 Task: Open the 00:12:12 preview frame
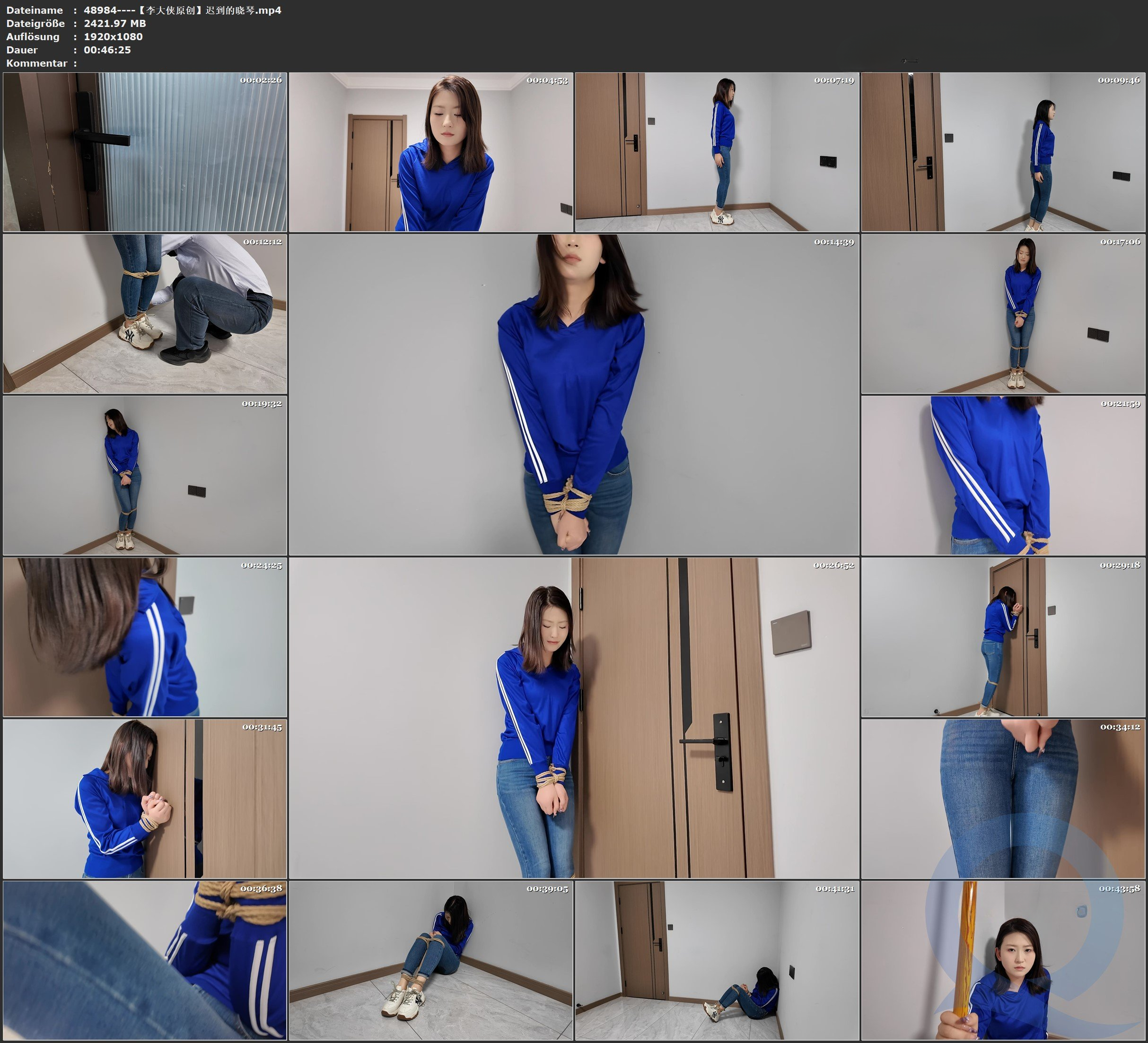pos(145,313)
